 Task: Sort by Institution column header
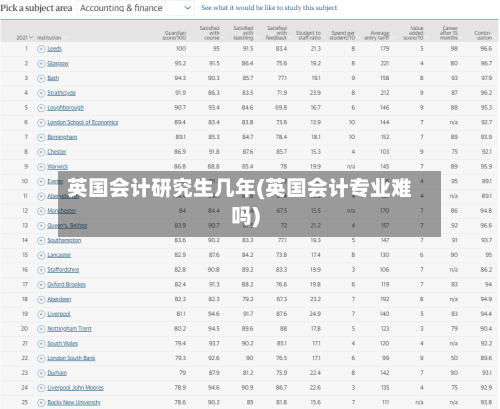49,38
